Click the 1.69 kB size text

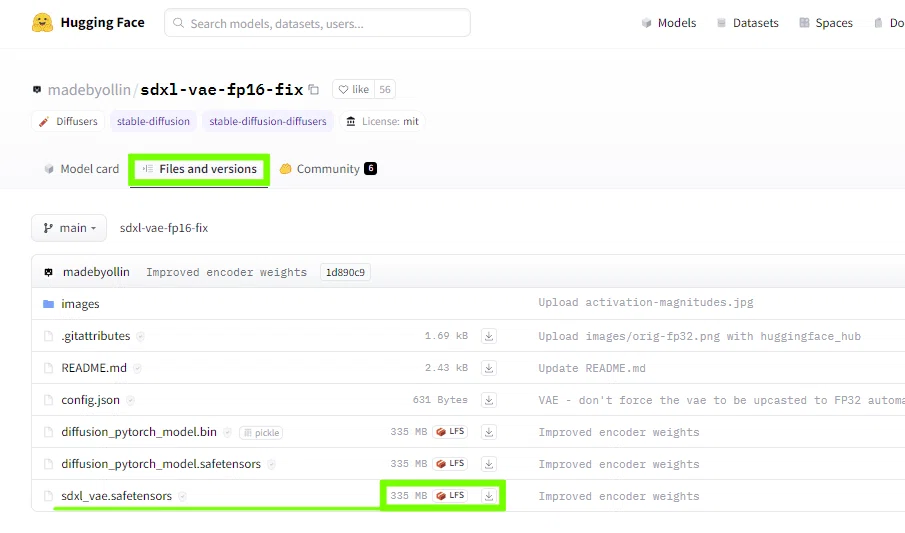click(x=447, y=336)
